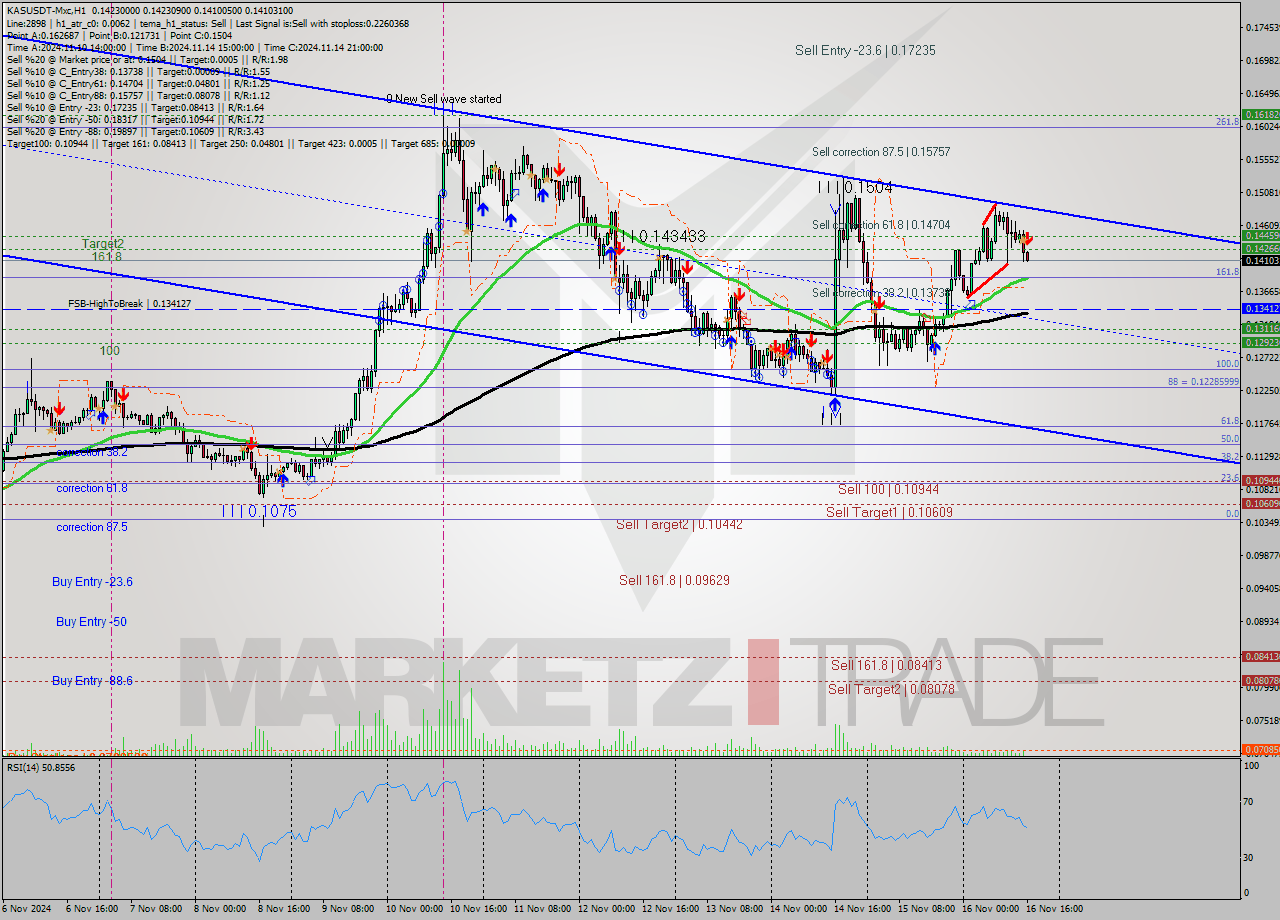Viewport: 1280px width, 920px height.
Task: Click the 'Buy Entry -50' label
Action: (91, 621)
